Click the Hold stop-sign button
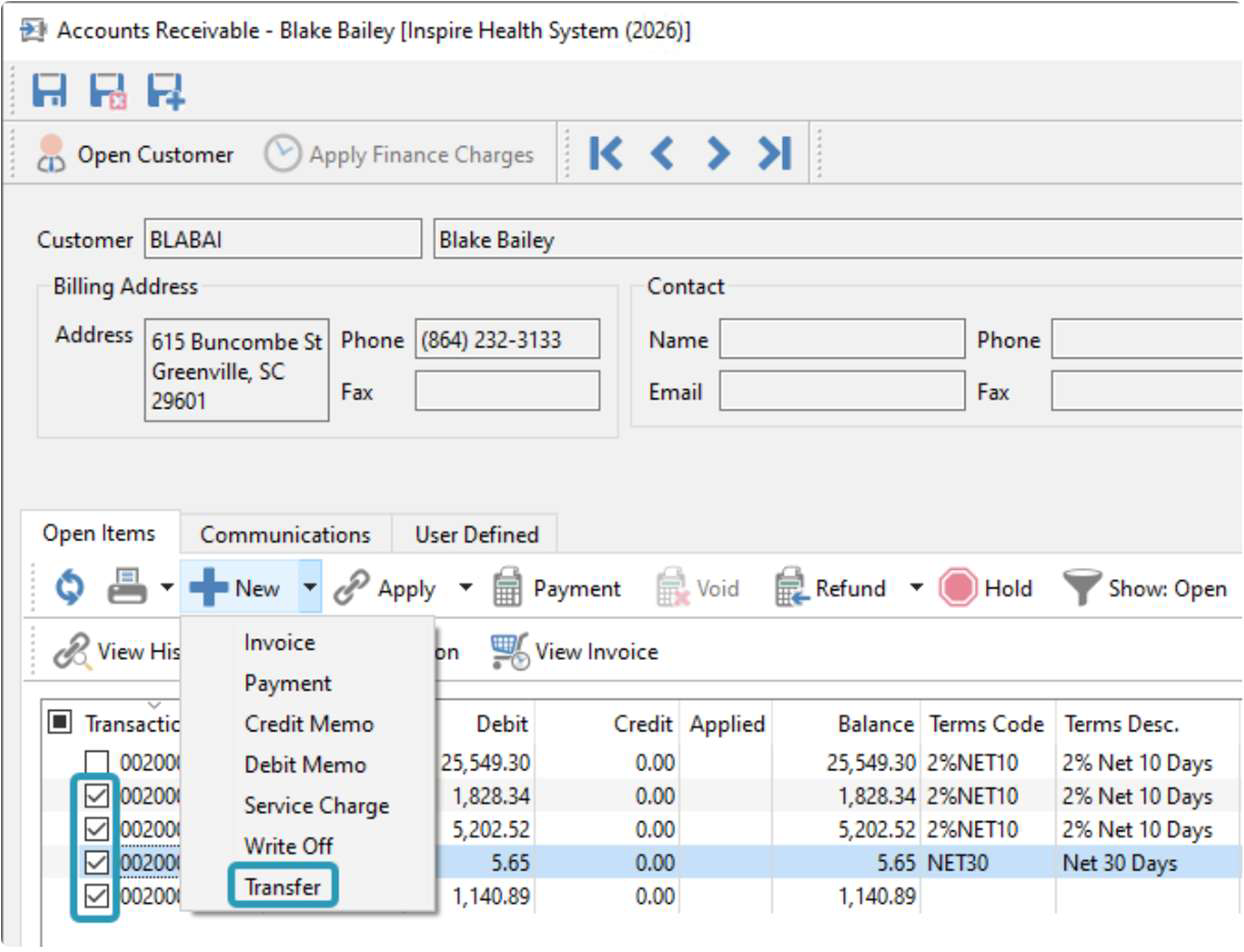 tap(986, 588)
